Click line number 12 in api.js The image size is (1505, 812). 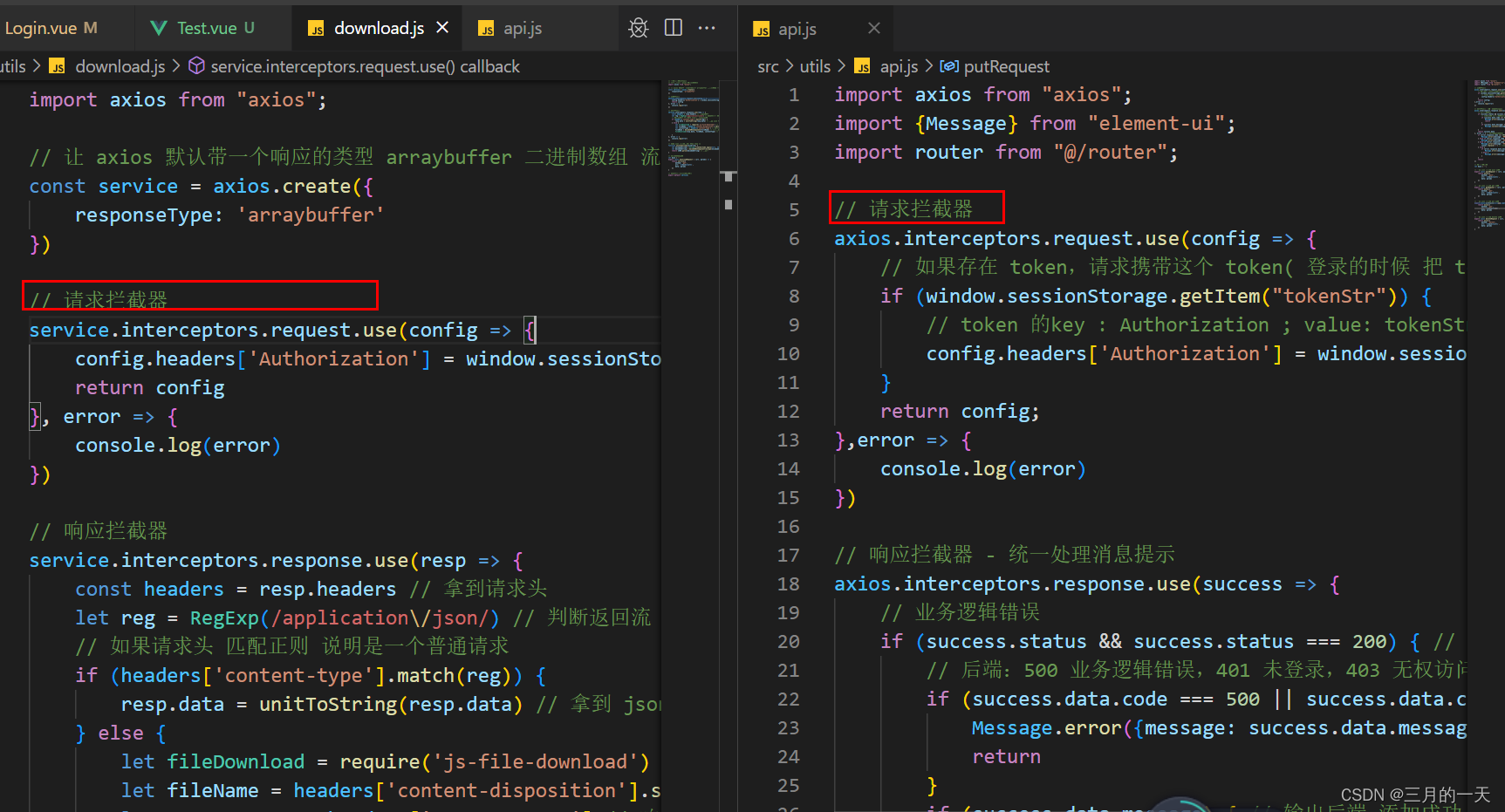point(788,411)
